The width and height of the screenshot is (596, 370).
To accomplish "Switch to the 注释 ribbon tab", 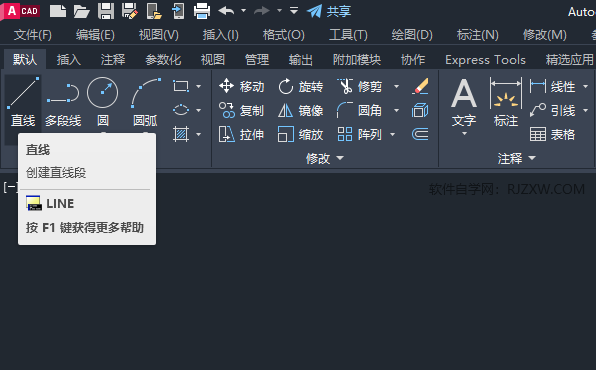I will tap(113, 60).
